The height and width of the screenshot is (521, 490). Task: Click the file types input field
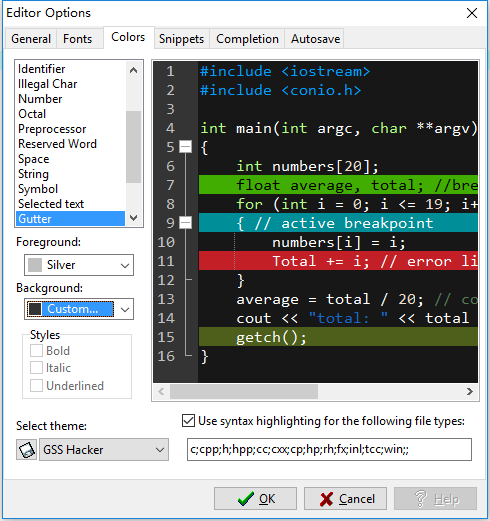[329, 450]
